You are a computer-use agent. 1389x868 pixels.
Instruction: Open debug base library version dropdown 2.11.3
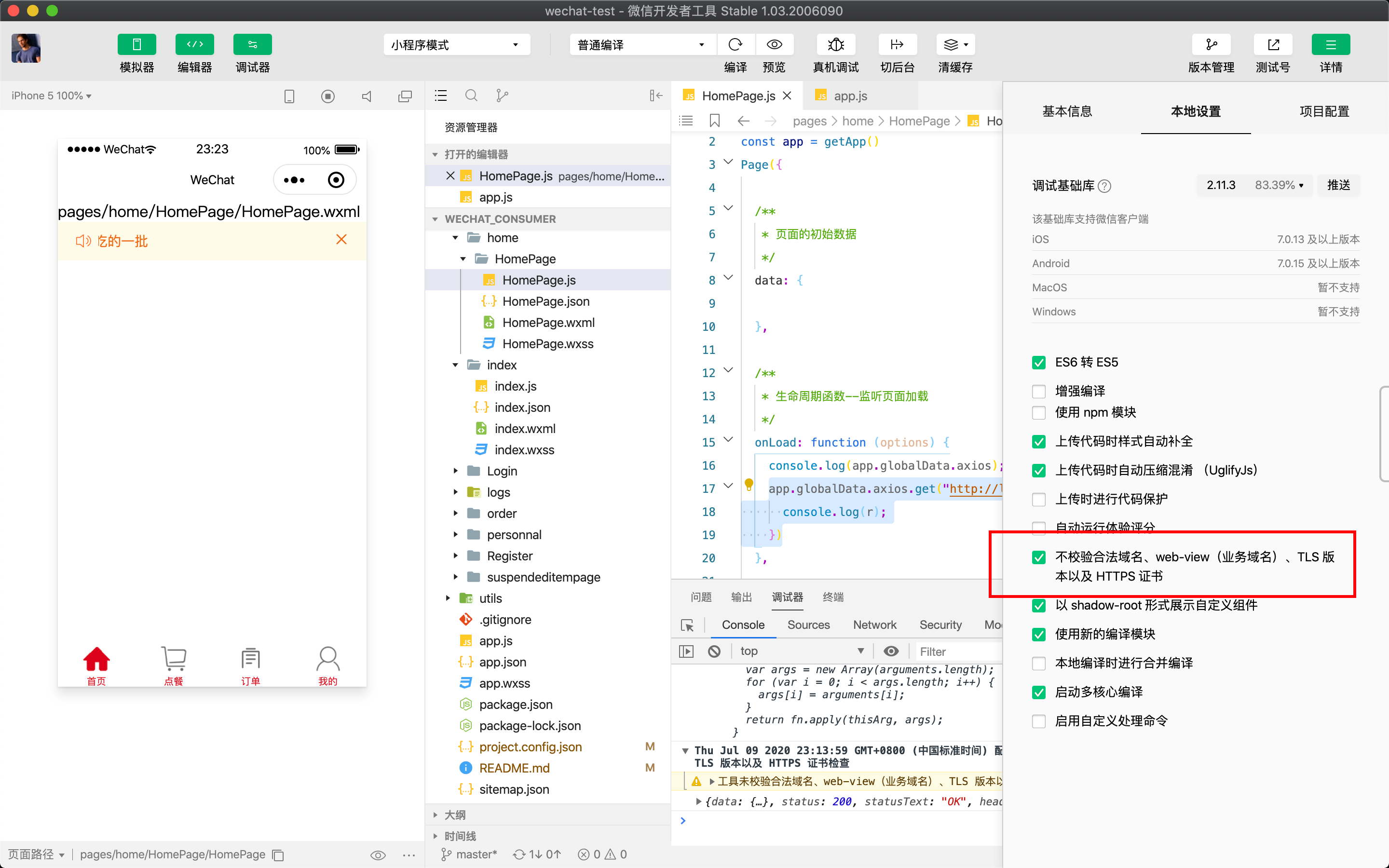coord(1254,186)
